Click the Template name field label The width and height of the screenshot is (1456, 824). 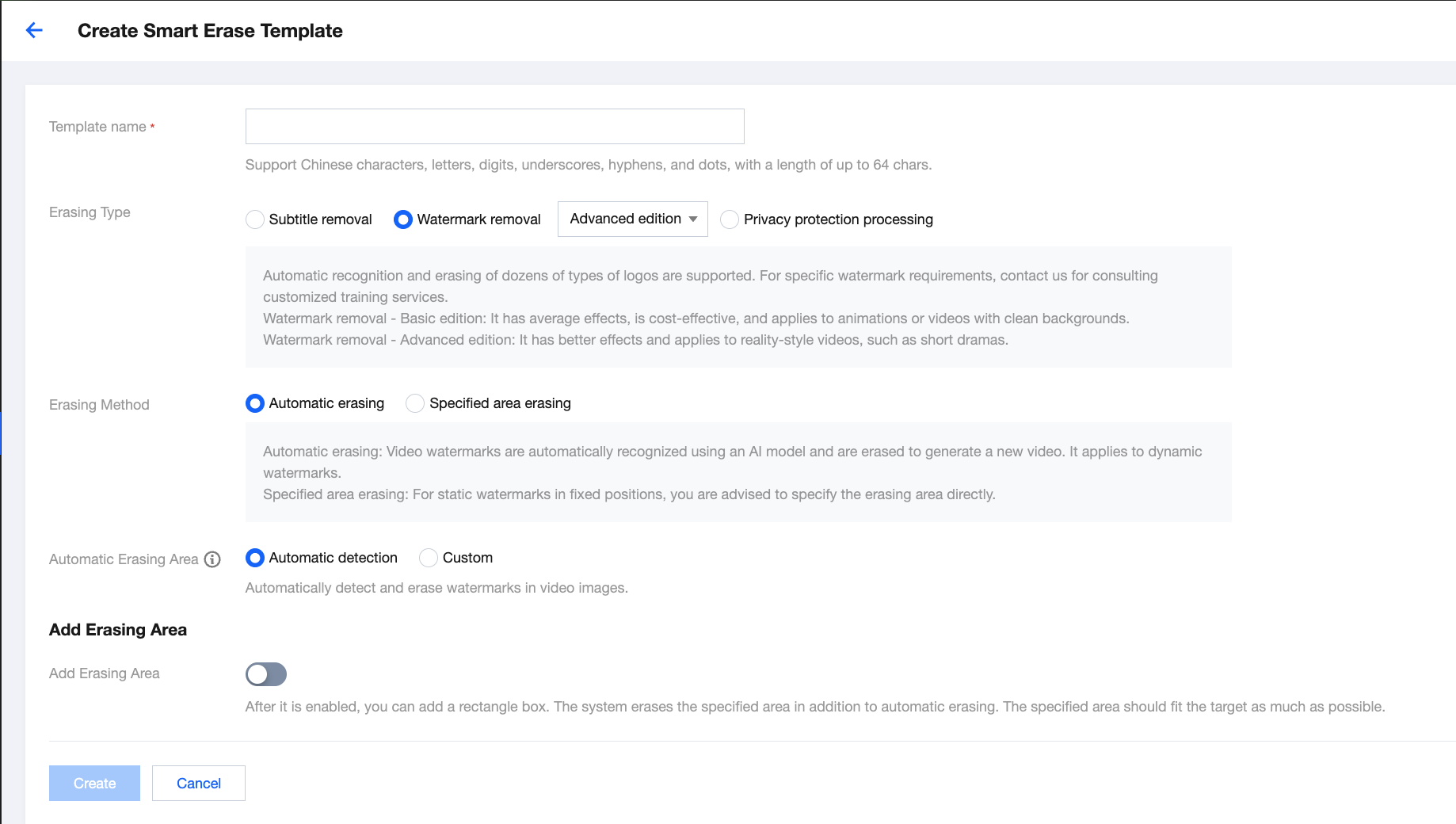[x=97, y=127]
